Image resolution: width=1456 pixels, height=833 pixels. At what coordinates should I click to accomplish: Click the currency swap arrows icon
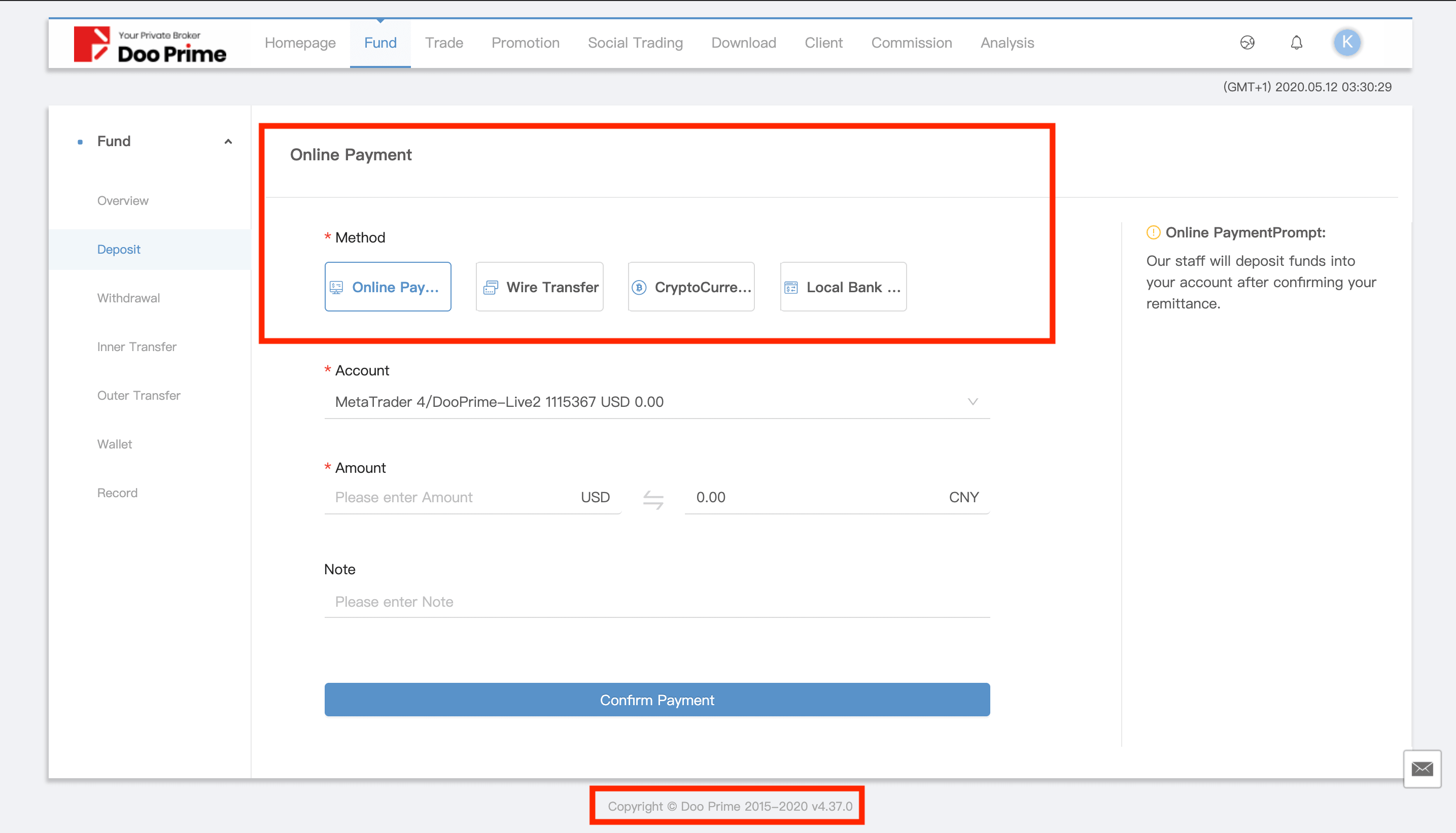click(653, 500)
